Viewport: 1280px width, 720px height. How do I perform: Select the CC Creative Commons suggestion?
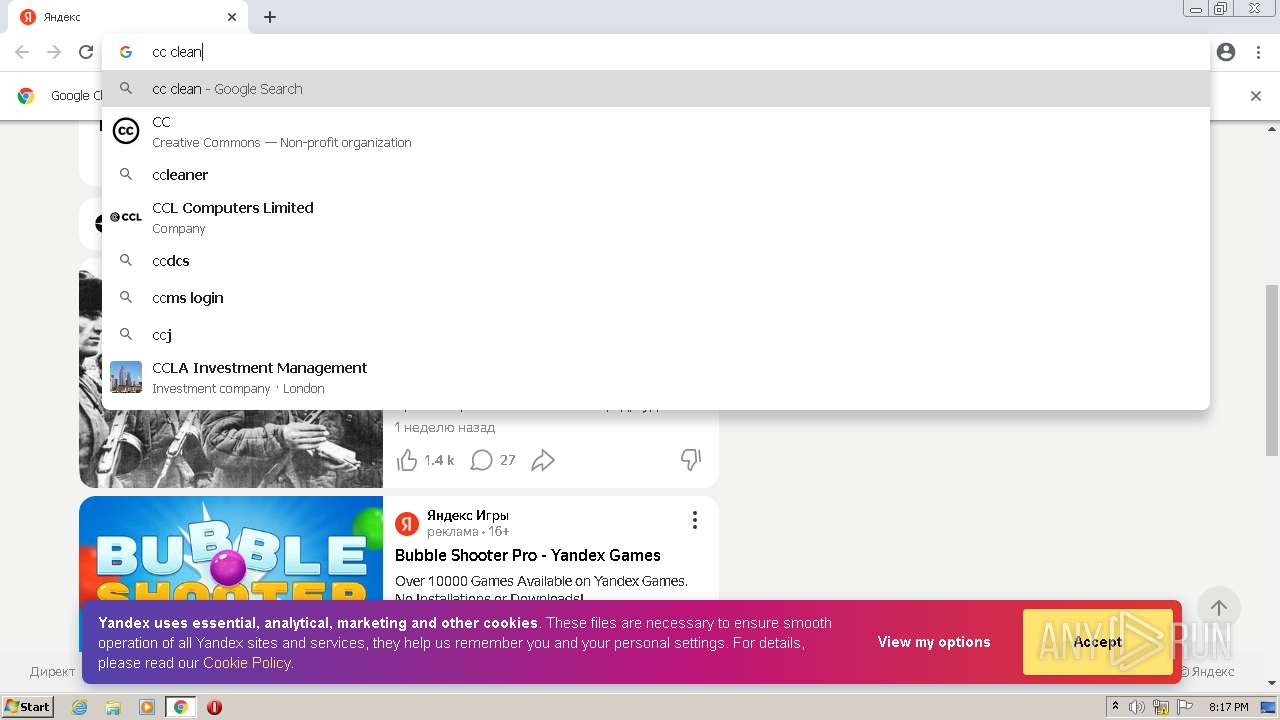[x=655, y=131]
